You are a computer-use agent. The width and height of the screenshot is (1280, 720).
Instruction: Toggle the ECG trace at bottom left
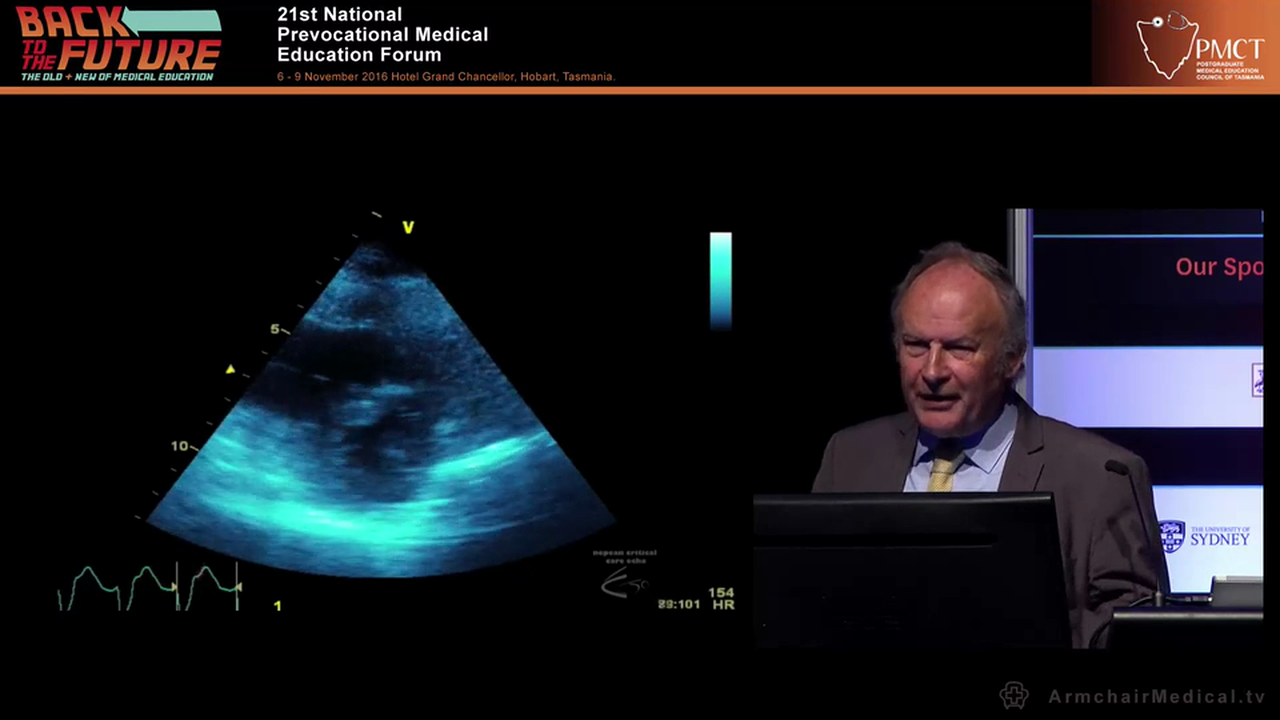148,585
